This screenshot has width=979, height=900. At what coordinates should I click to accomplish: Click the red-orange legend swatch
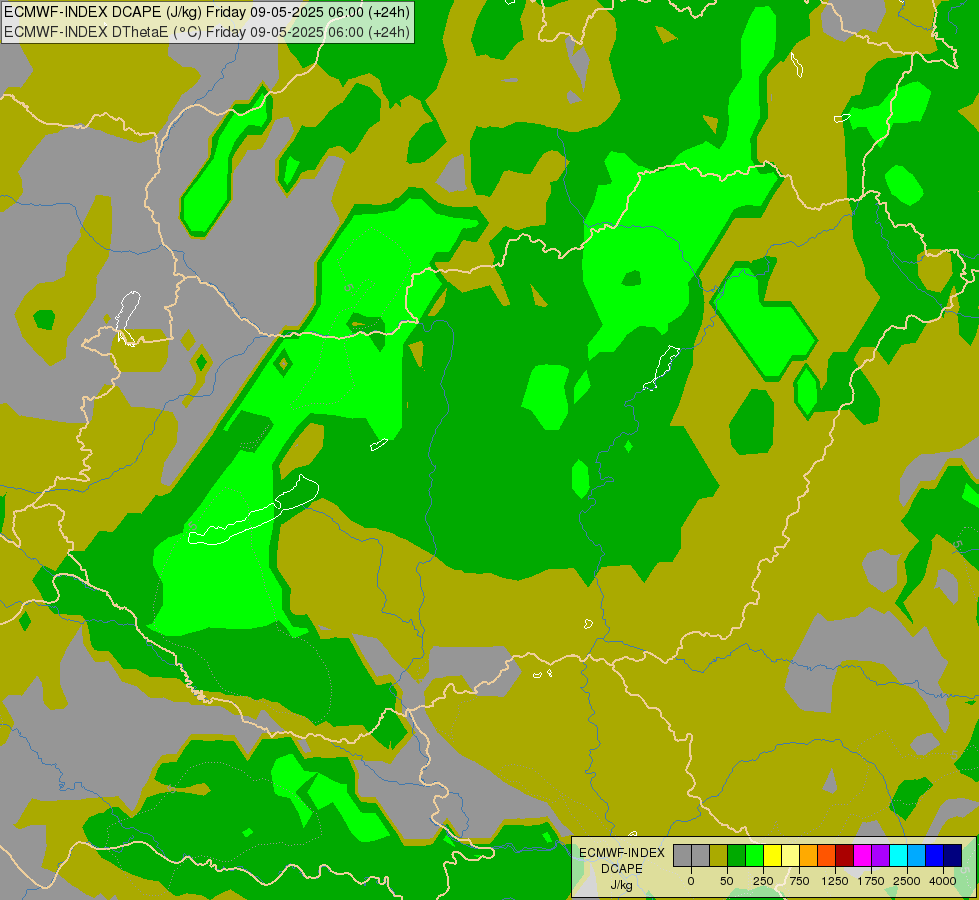[x=827, y=855]
